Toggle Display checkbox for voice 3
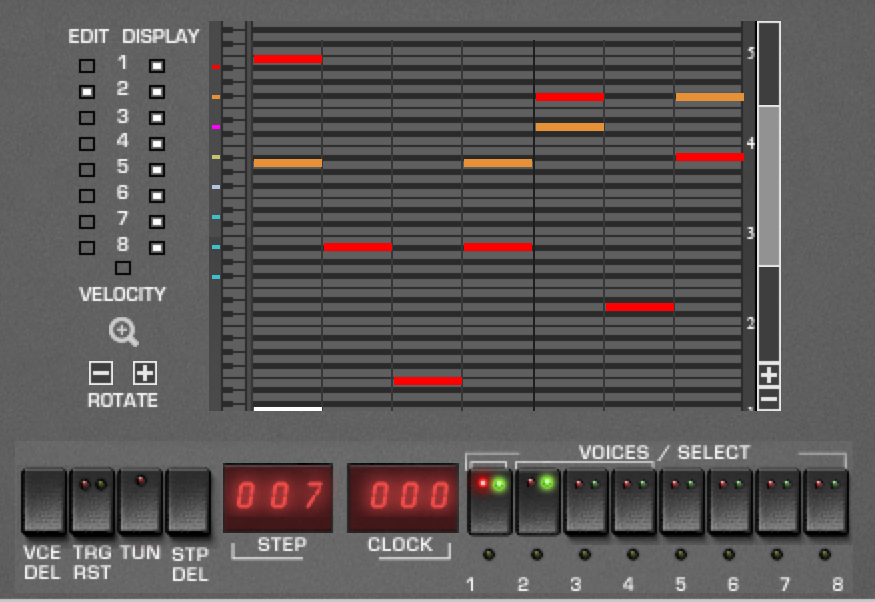The image size is (875, 602). (x=157, y=118)
